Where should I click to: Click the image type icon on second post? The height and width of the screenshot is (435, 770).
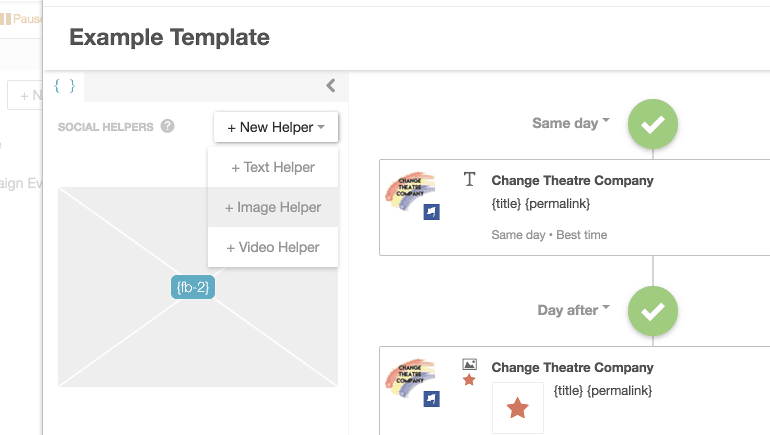[x=469, y=366]
